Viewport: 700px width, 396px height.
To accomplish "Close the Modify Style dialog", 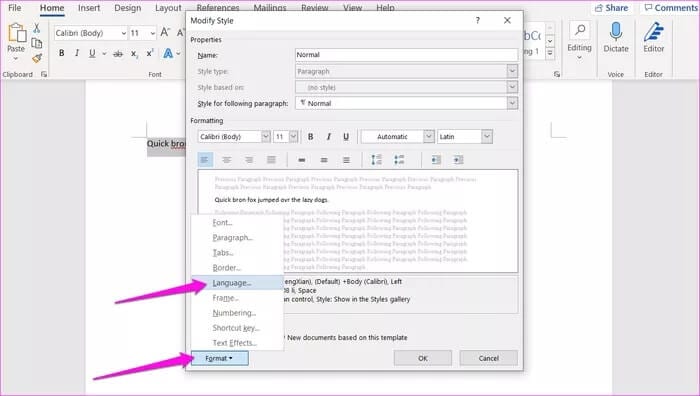I will point(507,21).
